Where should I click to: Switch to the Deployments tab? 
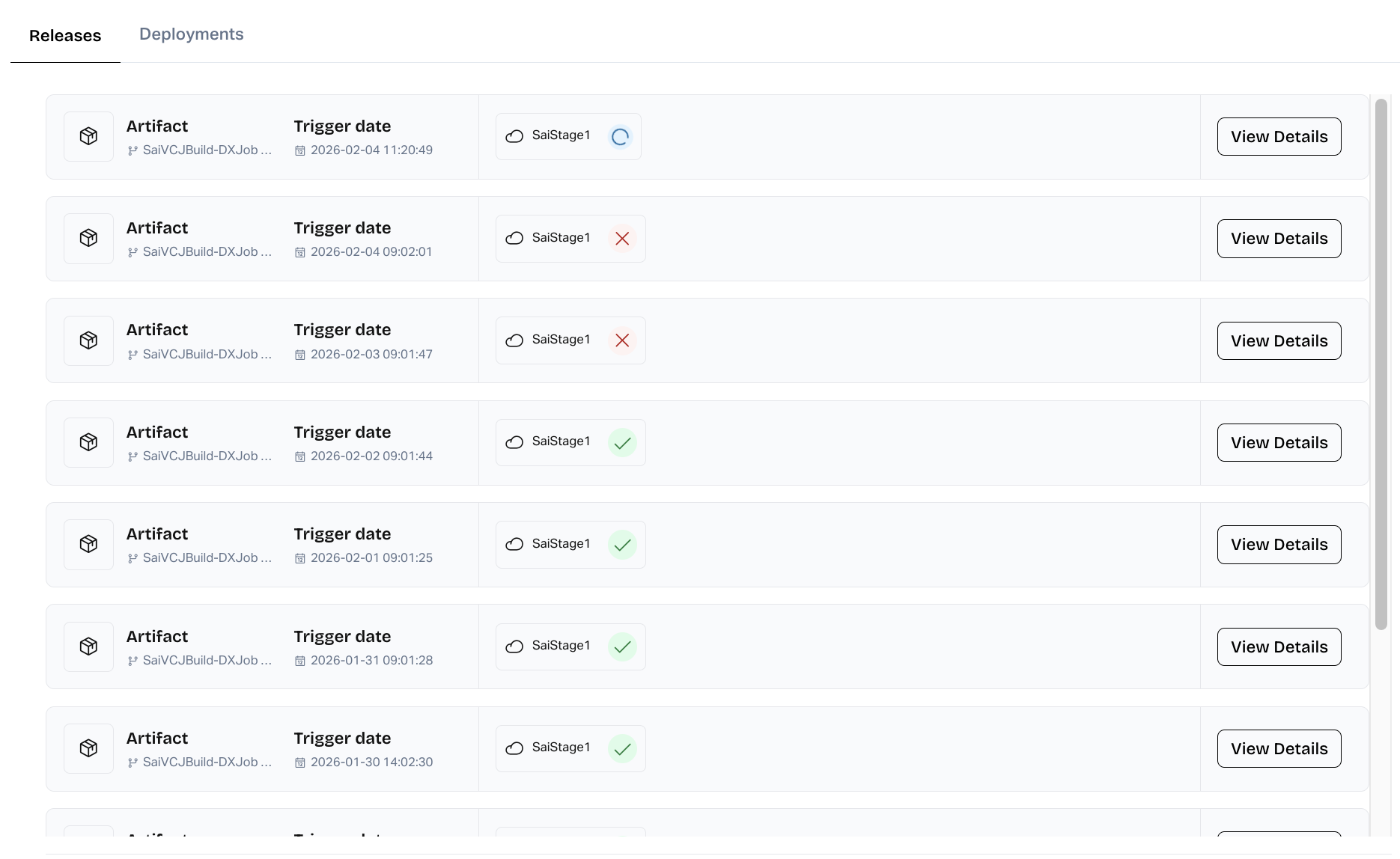[x=191, y=34]
